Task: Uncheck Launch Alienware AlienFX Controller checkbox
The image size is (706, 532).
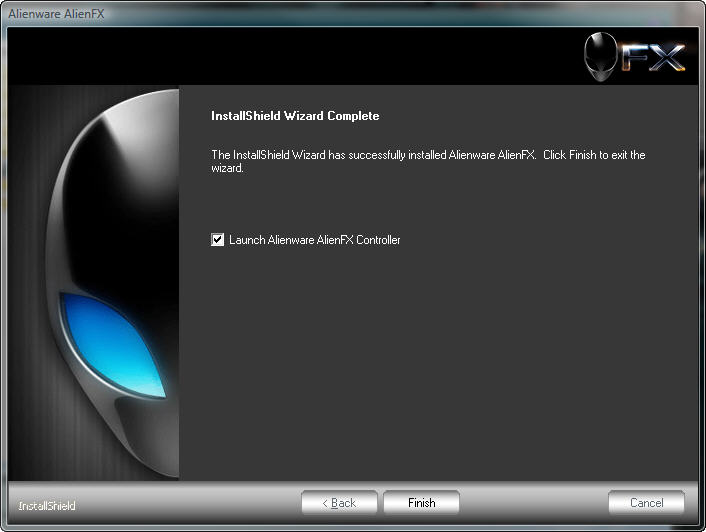Action: click(218, 240)
